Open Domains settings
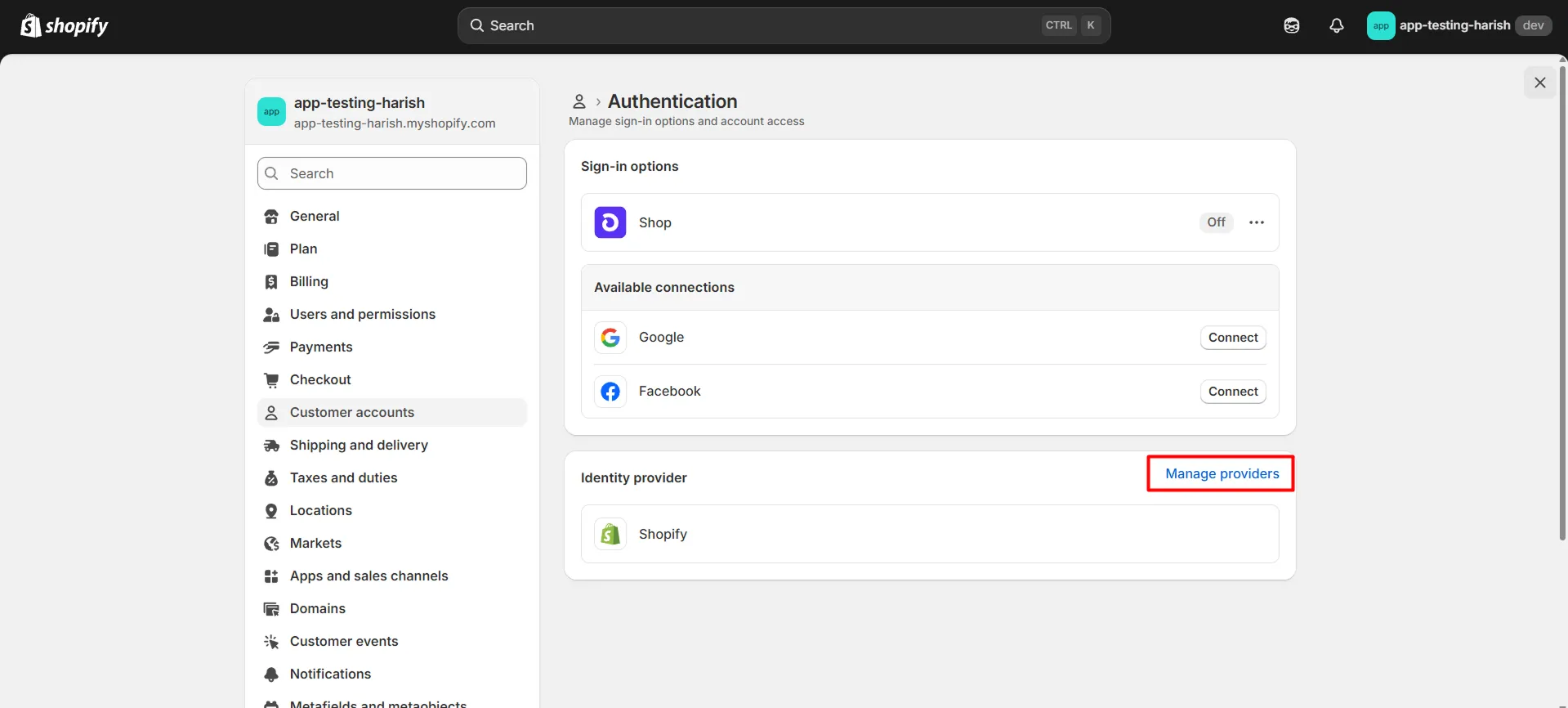The image size is (1568, 708). pyautogui.click(x=392, y=608)
